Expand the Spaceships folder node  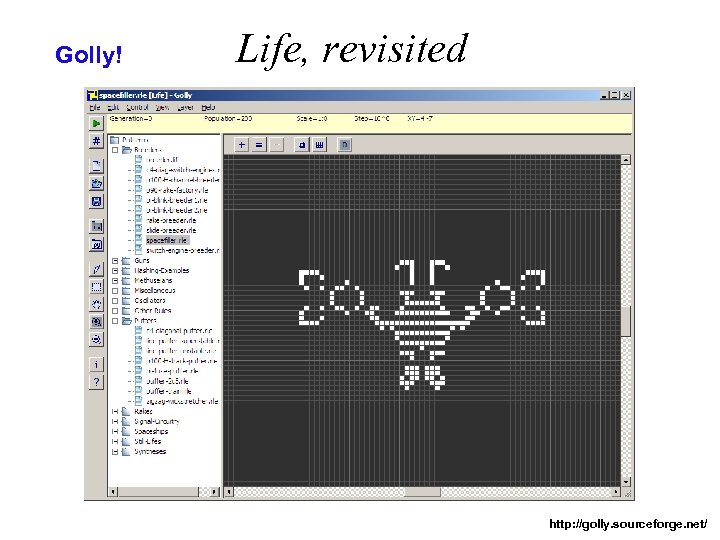[115, 432]
